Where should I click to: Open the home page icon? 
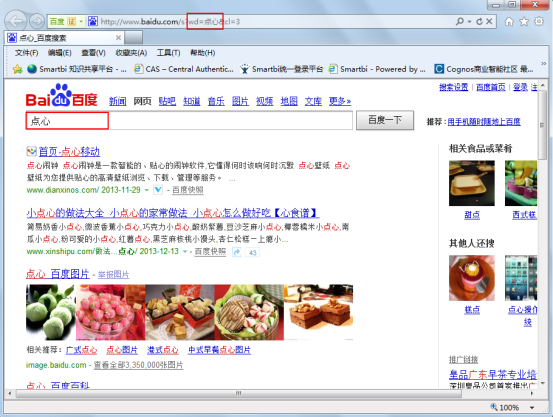509,22
